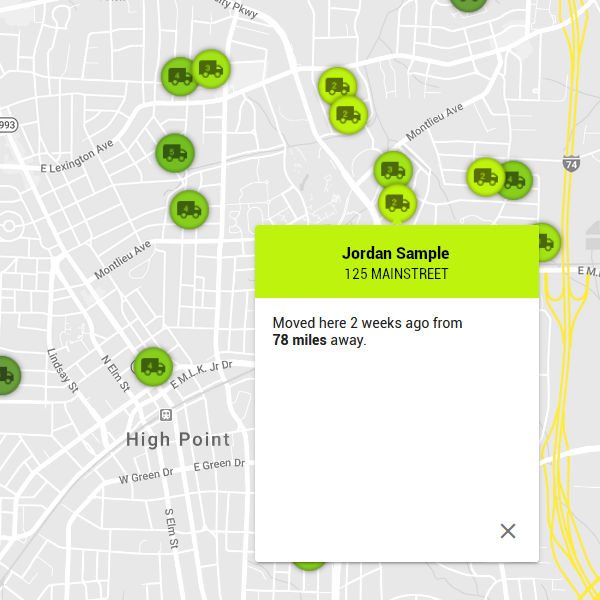
Task: Click the truck marker peeking below the info popup
Action: point(308,566)
